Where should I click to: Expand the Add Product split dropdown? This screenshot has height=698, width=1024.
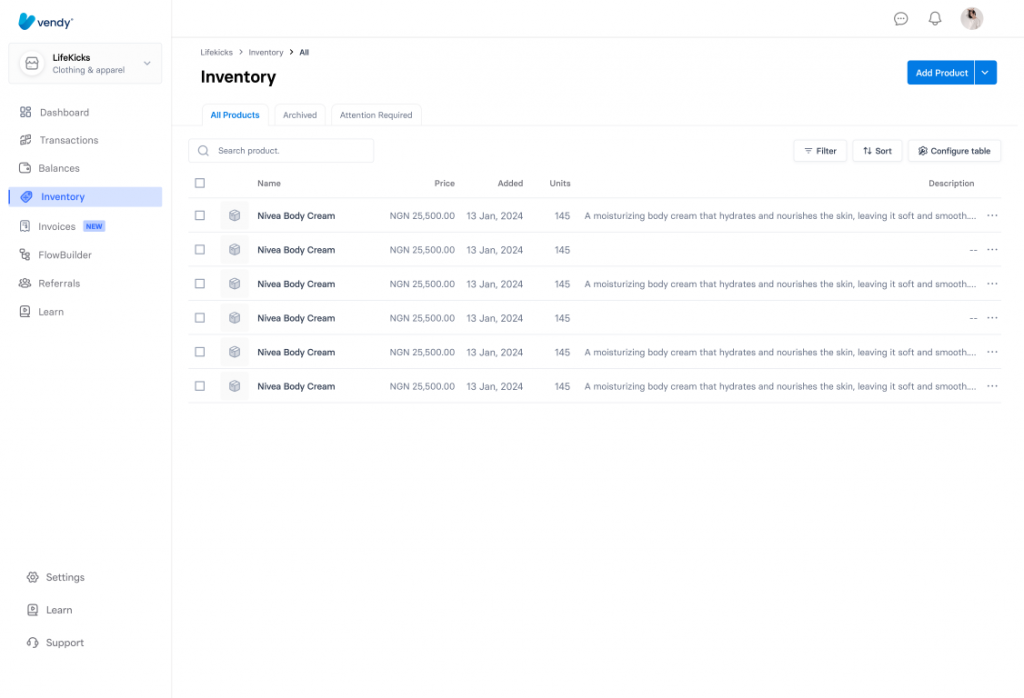pos(986,72)
